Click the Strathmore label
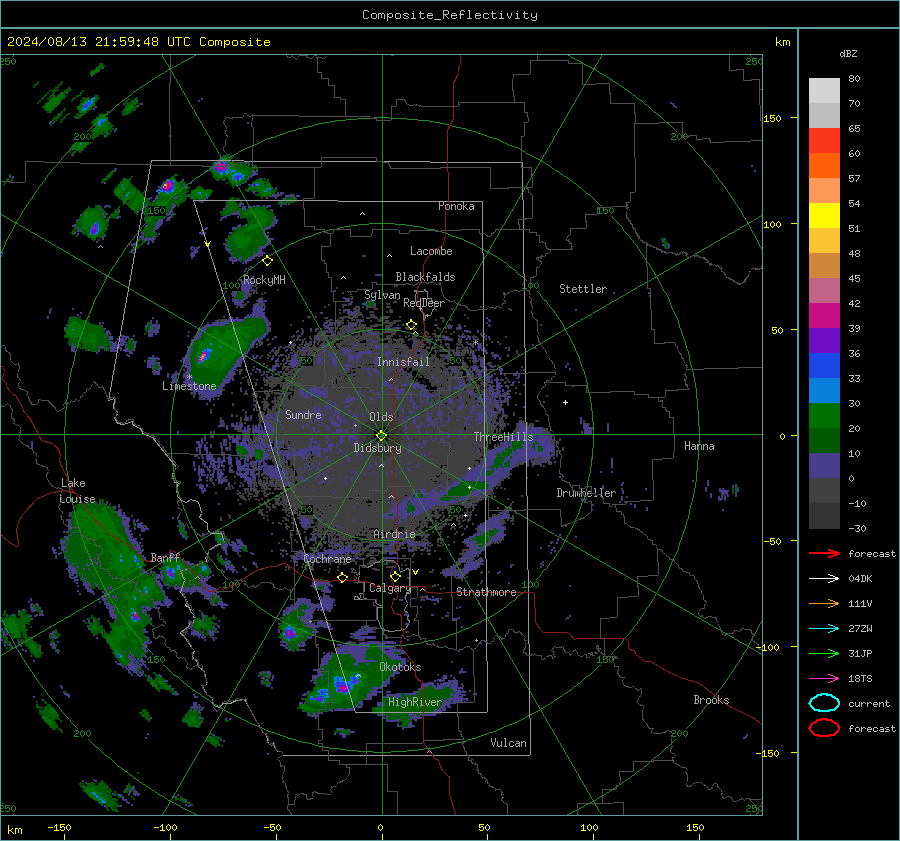The image size is (900, 841). coord(486,592)
